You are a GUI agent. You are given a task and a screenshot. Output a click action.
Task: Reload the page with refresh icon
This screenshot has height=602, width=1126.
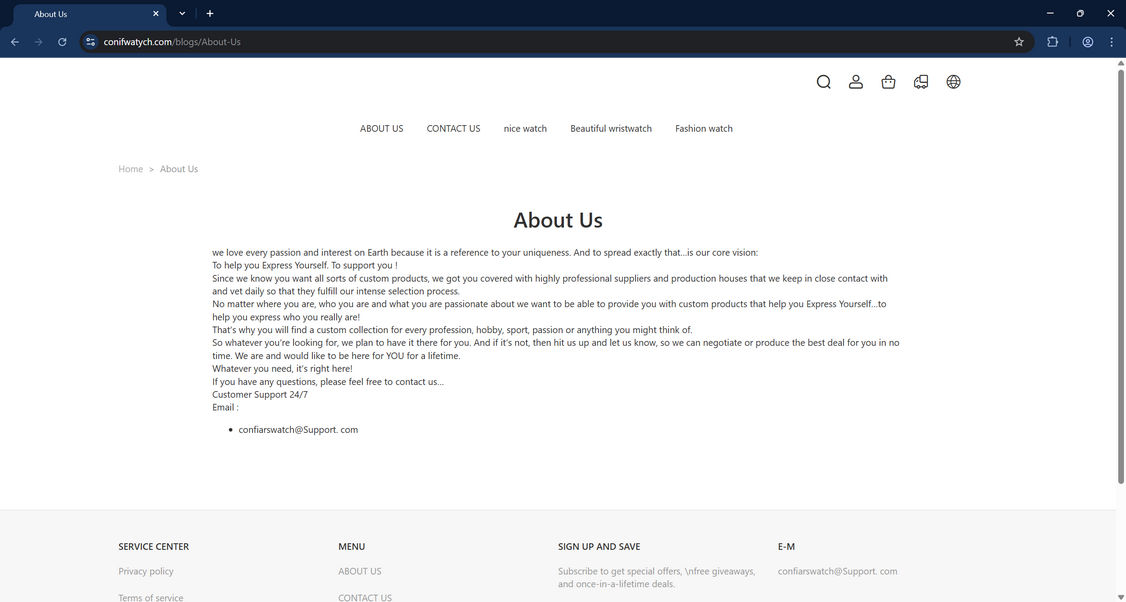62,42
